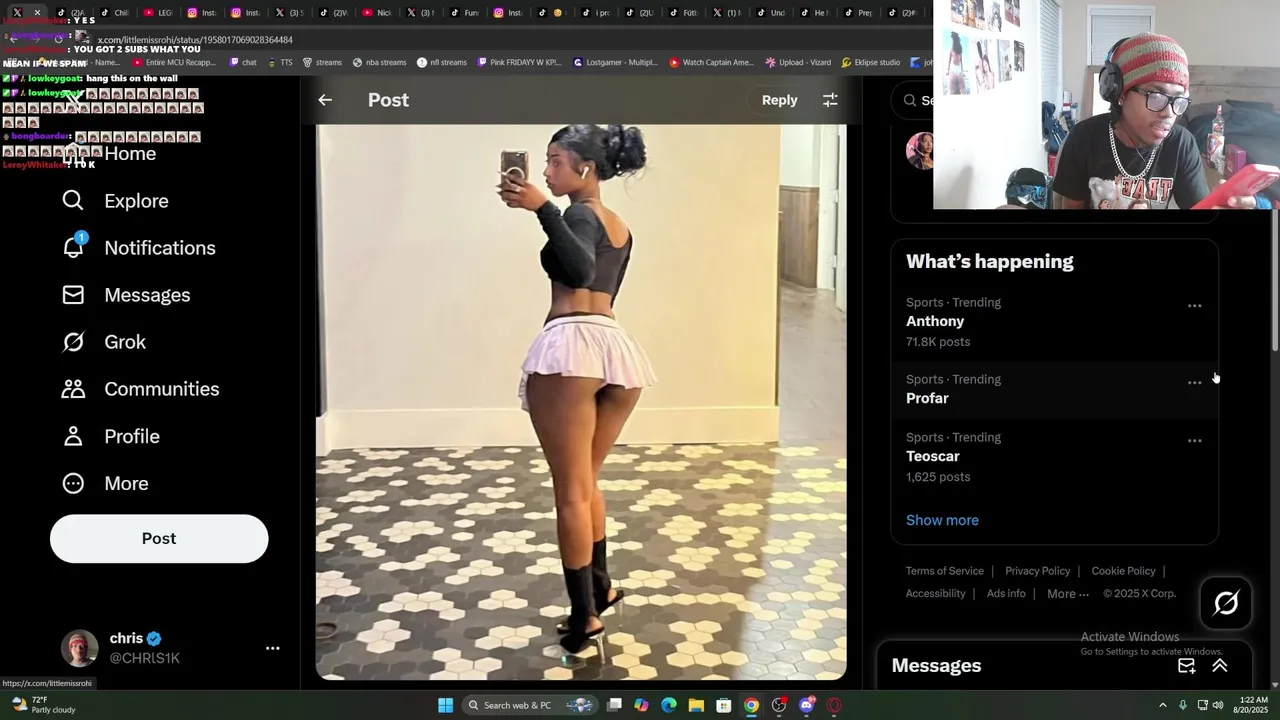Click the chris account avatar
The image size is (1280, 720).
pos(80,648)
